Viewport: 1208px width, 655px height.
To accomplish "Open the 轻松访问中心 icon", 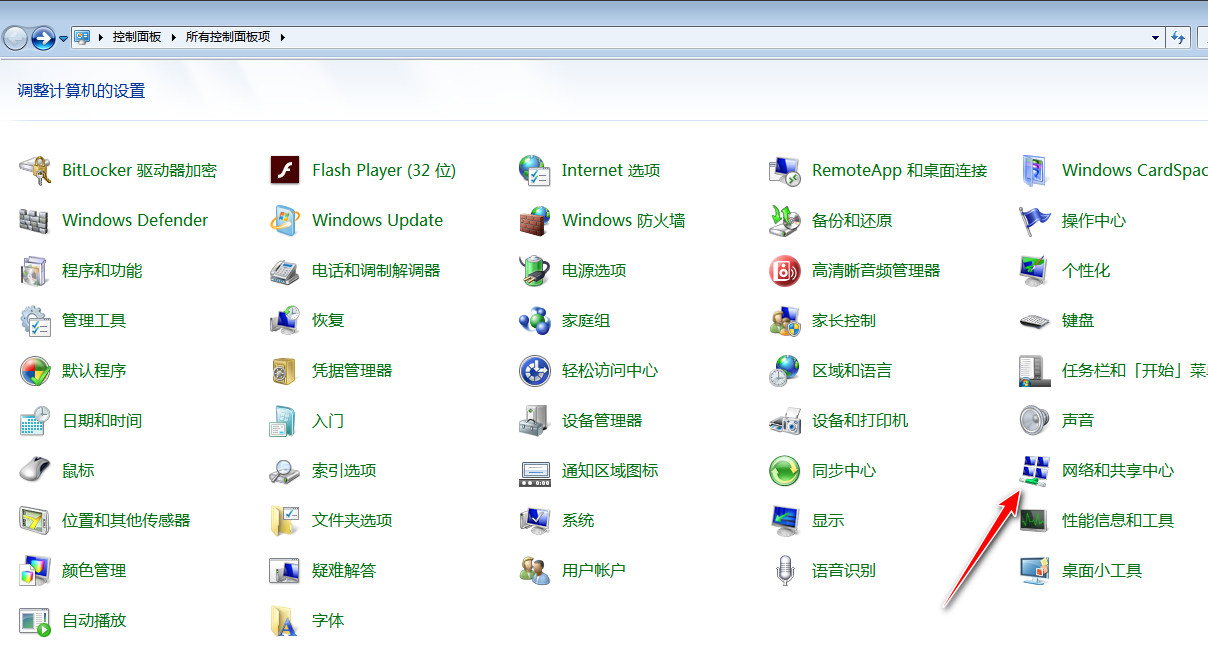I will click(535, 371).
